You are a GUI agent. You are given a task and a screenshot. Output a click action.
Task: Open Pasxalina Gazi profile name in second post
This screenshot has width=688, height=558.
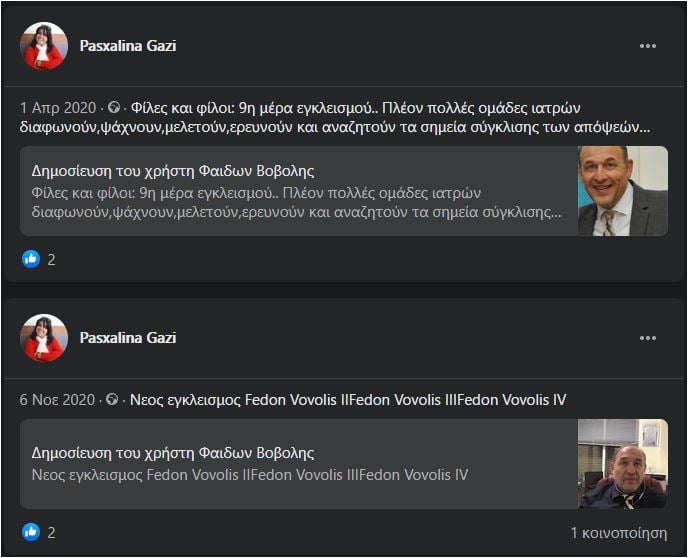128,337
